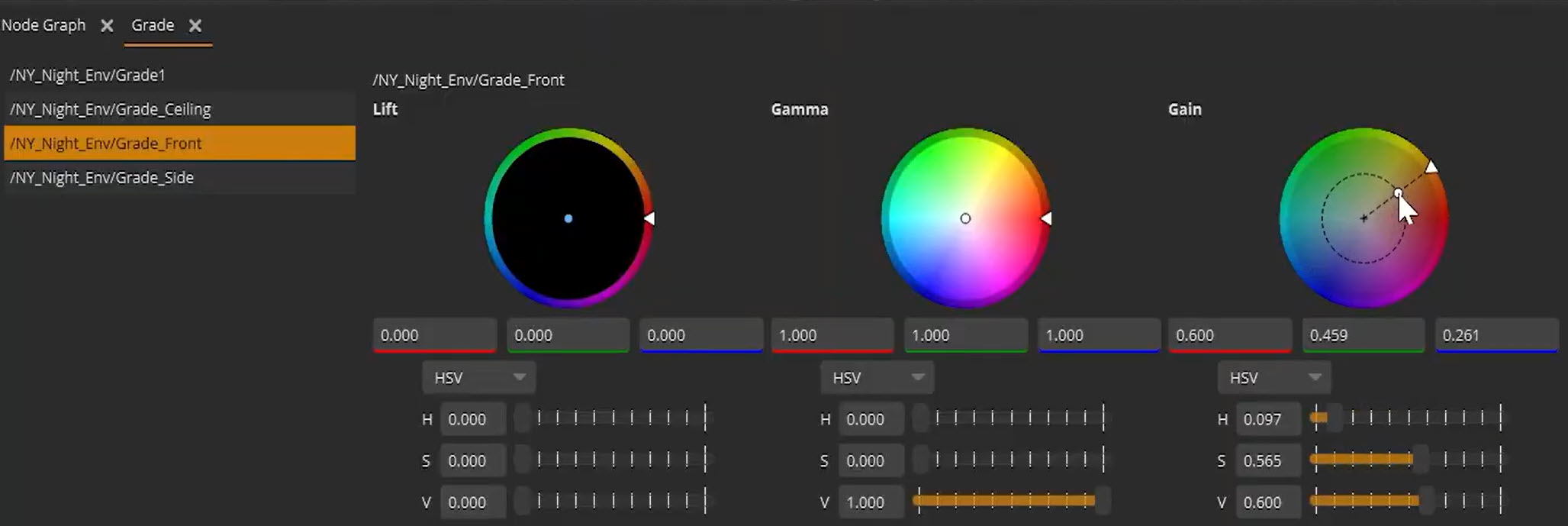Click the Gain wheel hue triangle marker

coord(1431,167)
